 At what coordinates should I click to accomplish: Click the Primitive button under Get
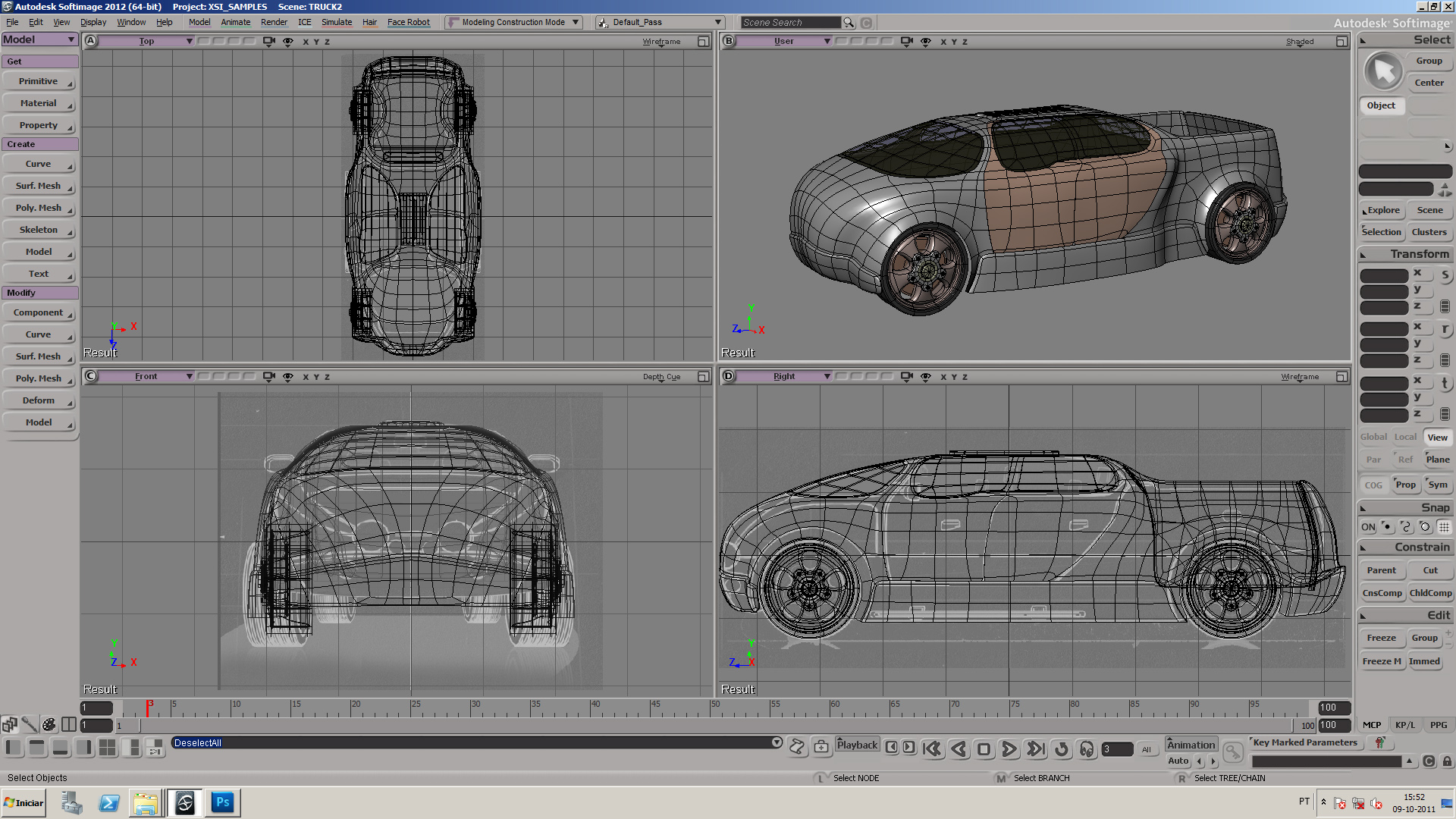[39, 81]
